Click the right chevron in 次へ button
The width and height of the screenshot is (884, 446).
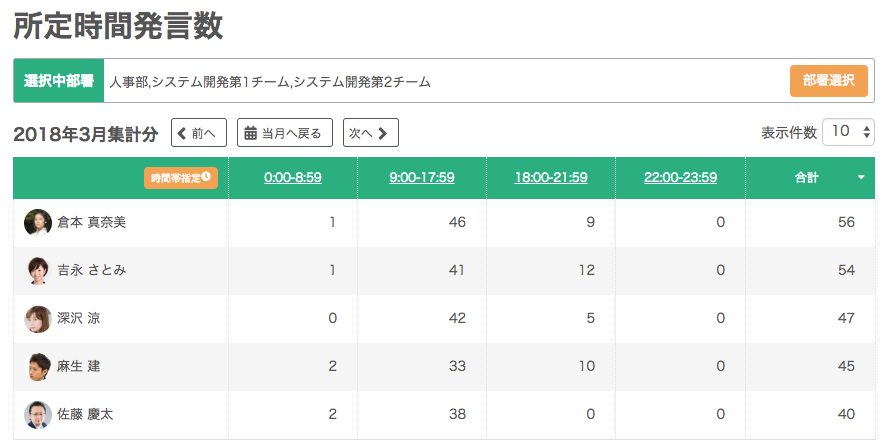[x=382, y=133]
